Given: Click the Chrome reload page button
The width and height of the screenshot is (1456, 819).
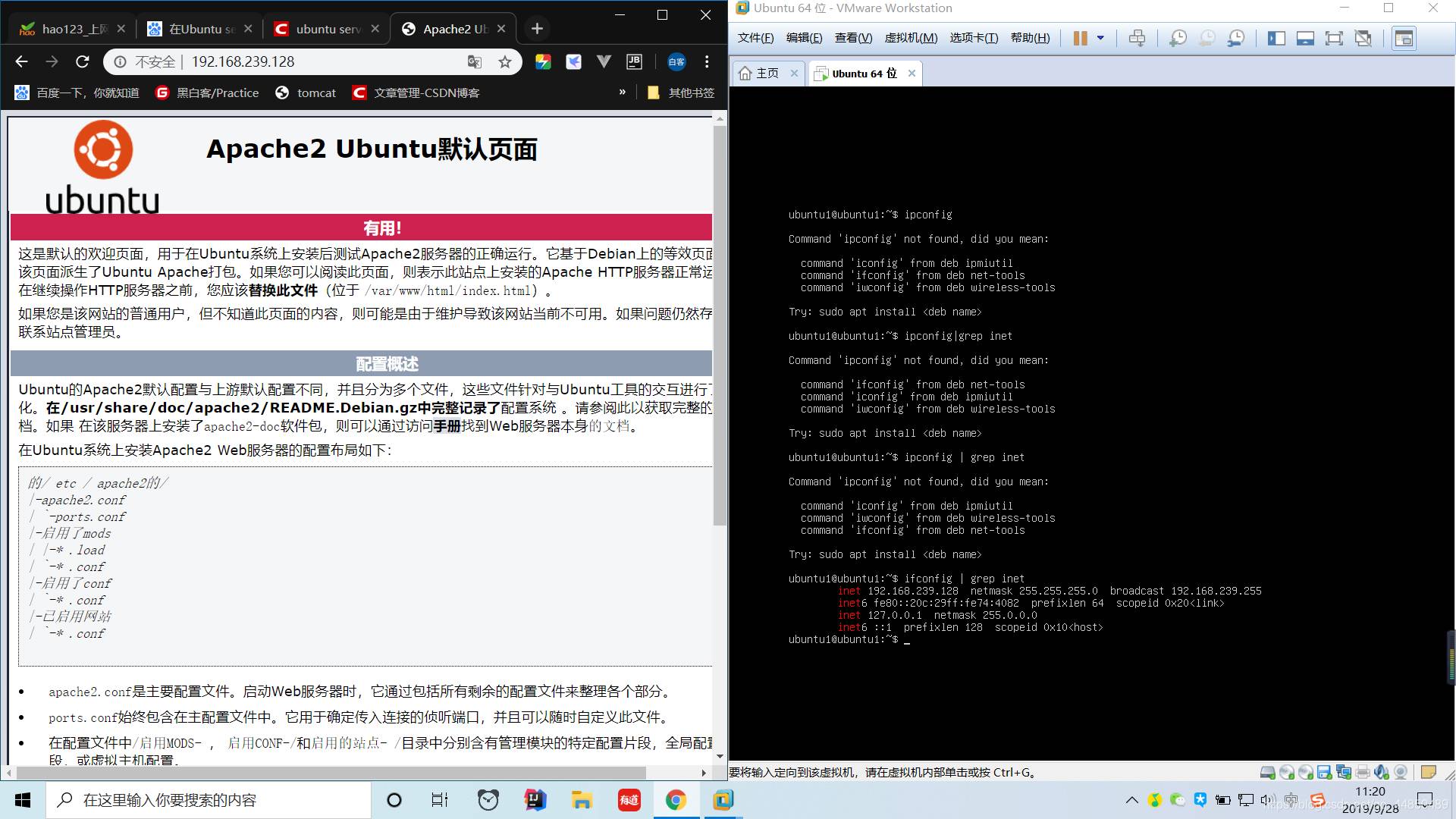Looking at the screenshot, I should (83, 61).
